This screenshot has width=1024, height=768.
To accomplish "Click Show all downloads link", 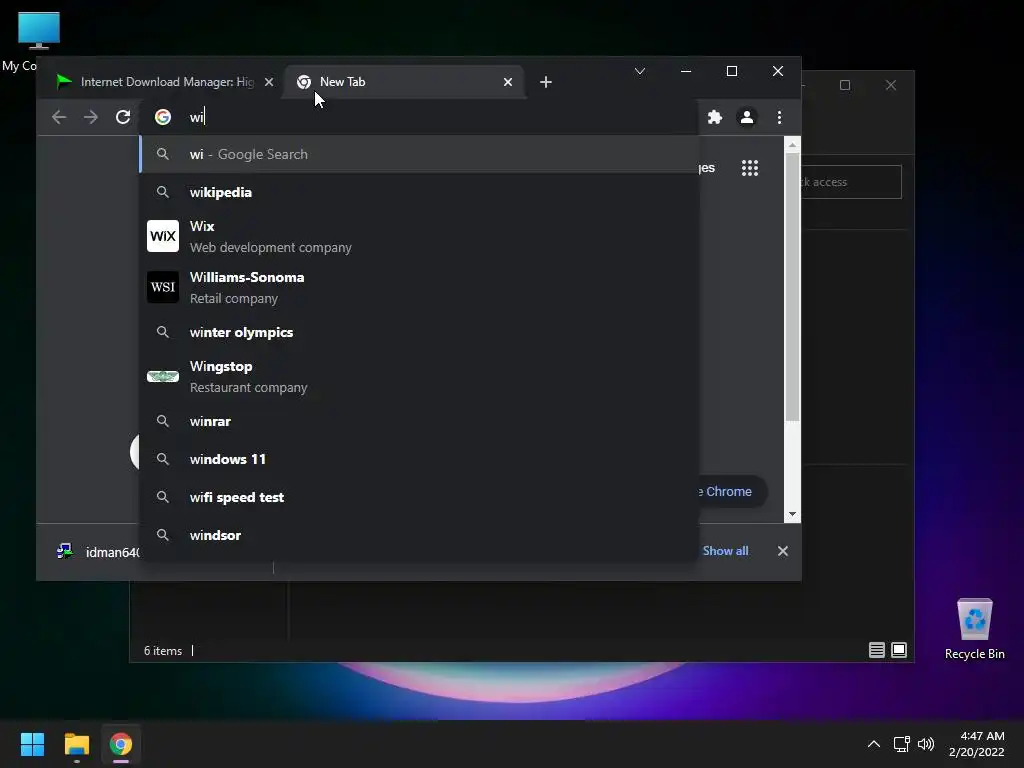I will (x=726, y=551).
